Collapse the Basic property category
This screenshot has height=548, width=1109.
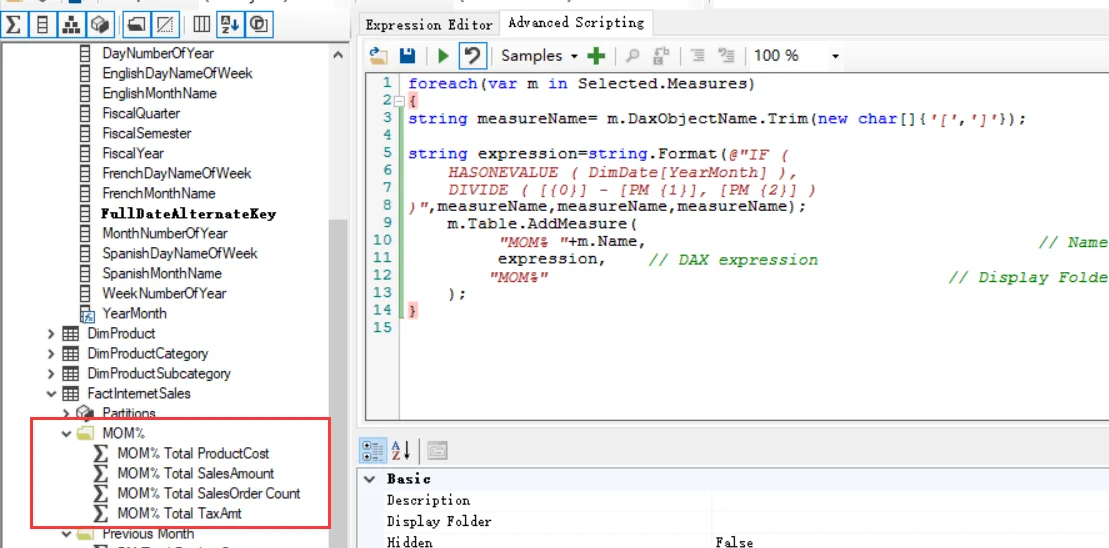tap(369, 479)
